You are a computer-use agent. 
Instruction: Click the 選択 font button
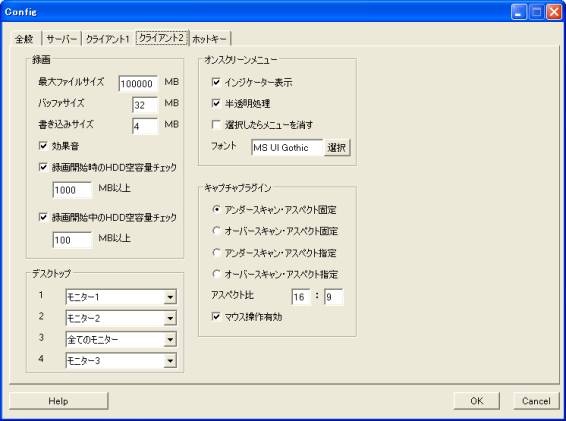pos(337,148)
